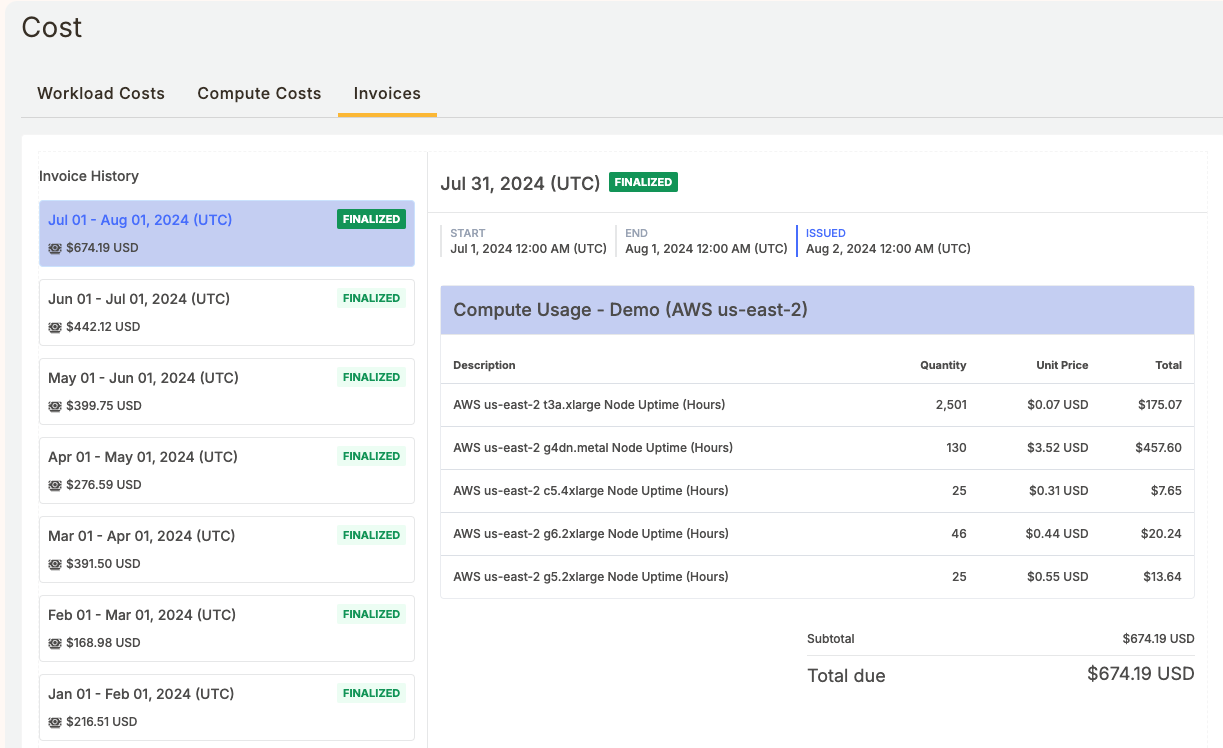The height and width of the screenshot is (748, 1223).
Task: Click the Description column header
Action: click(484, 365)
